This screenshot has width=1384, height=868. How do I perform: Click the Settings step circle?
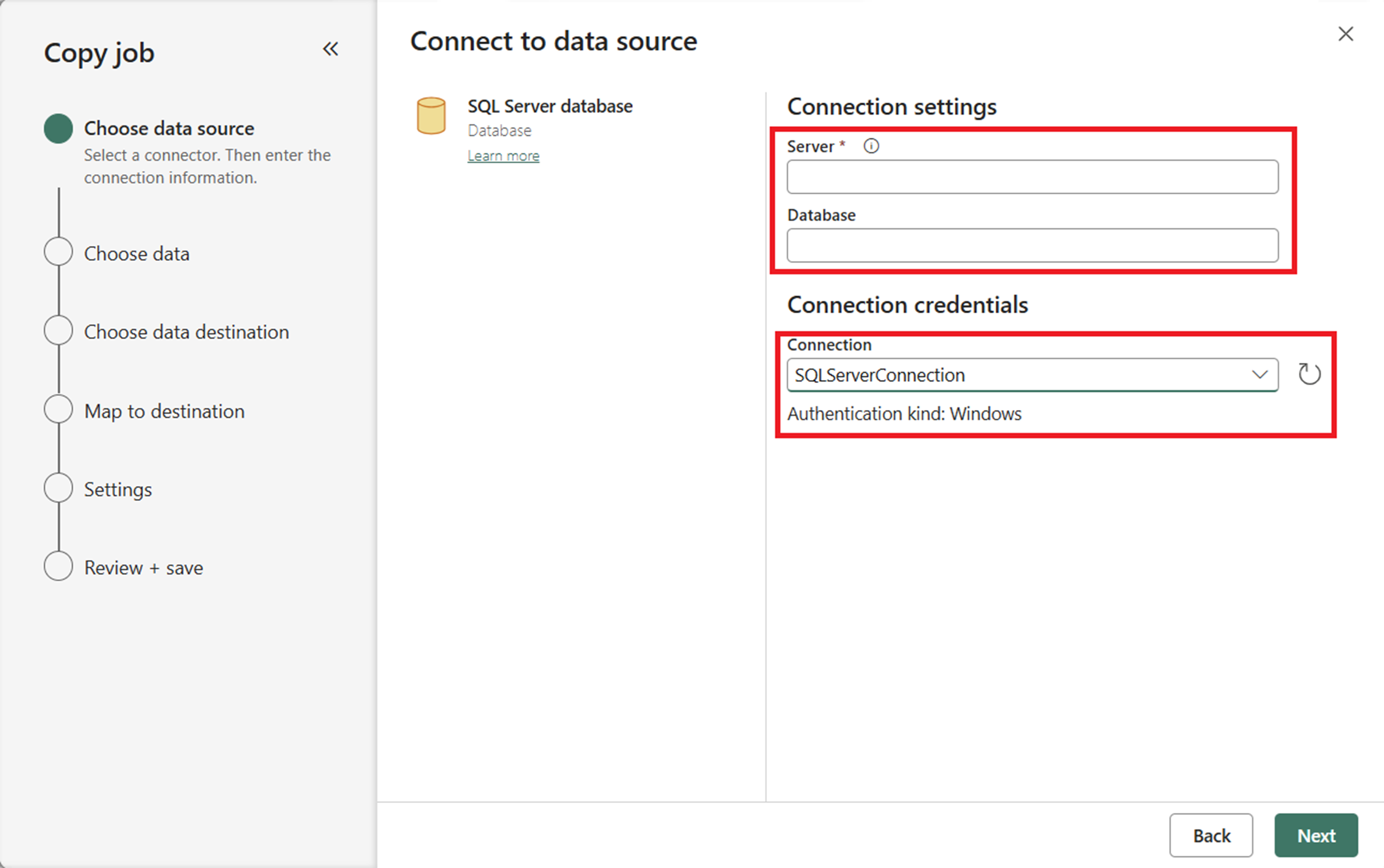(58, 488)
